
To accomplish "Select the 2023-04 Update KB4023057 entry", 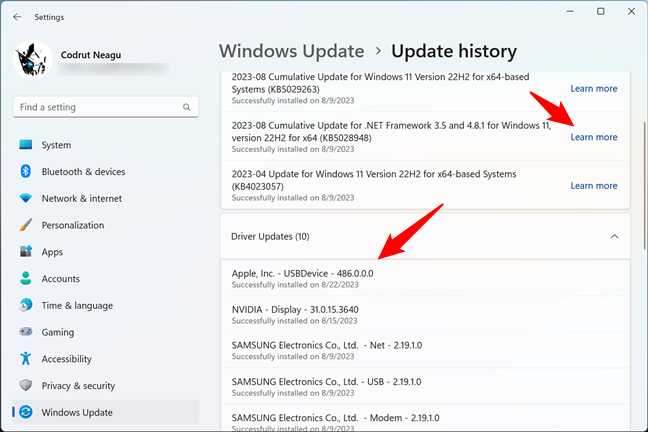I will [x=425, y=185].
